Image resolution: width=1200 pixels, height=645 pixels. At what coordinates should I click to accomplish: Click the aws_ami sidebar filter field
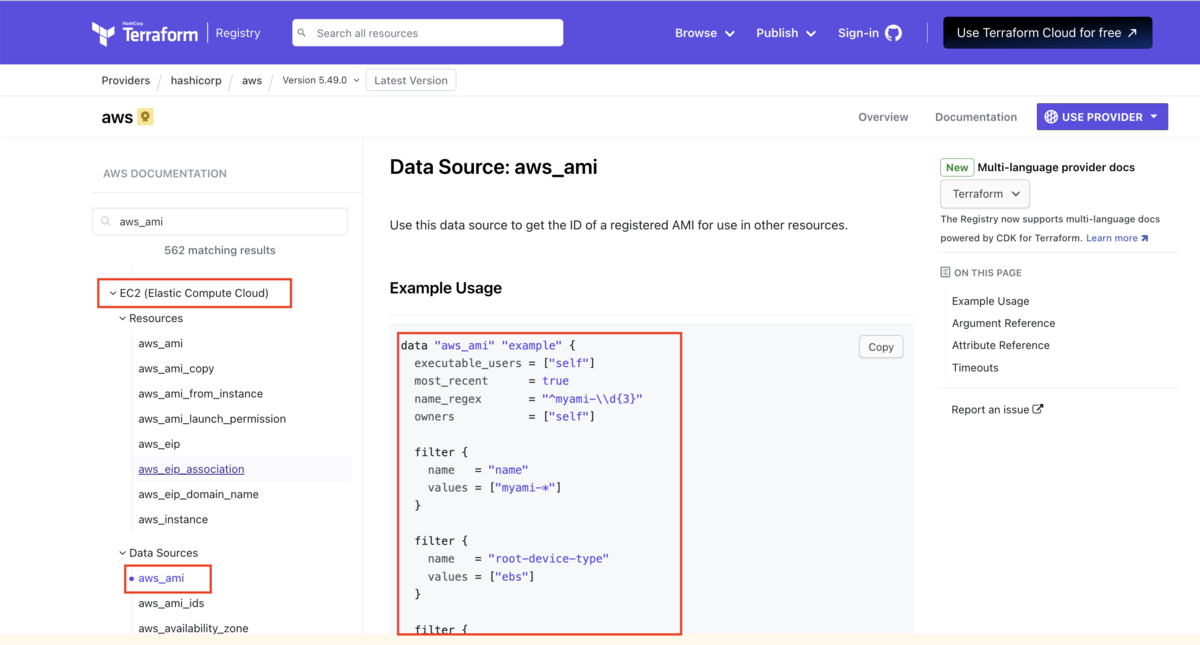pos(220,222)
